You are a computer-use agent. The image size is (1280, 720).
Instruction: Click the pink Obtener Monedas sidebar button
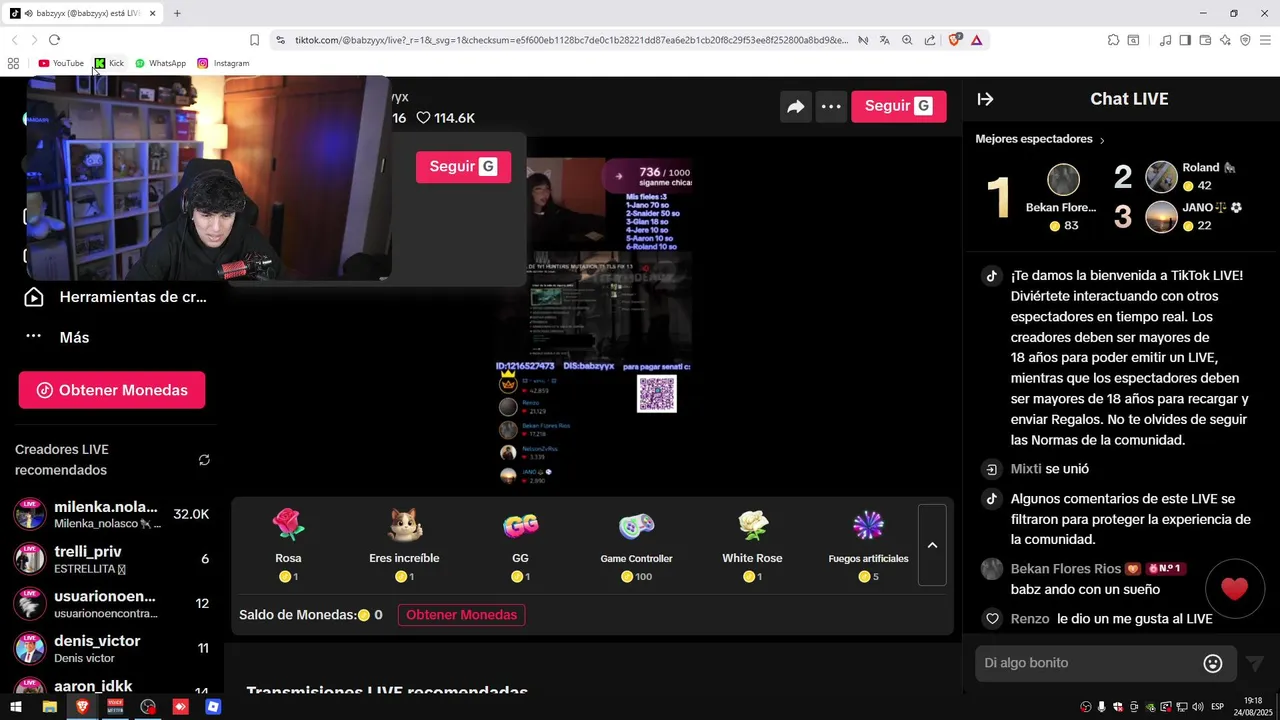click(x=112, y=390)
